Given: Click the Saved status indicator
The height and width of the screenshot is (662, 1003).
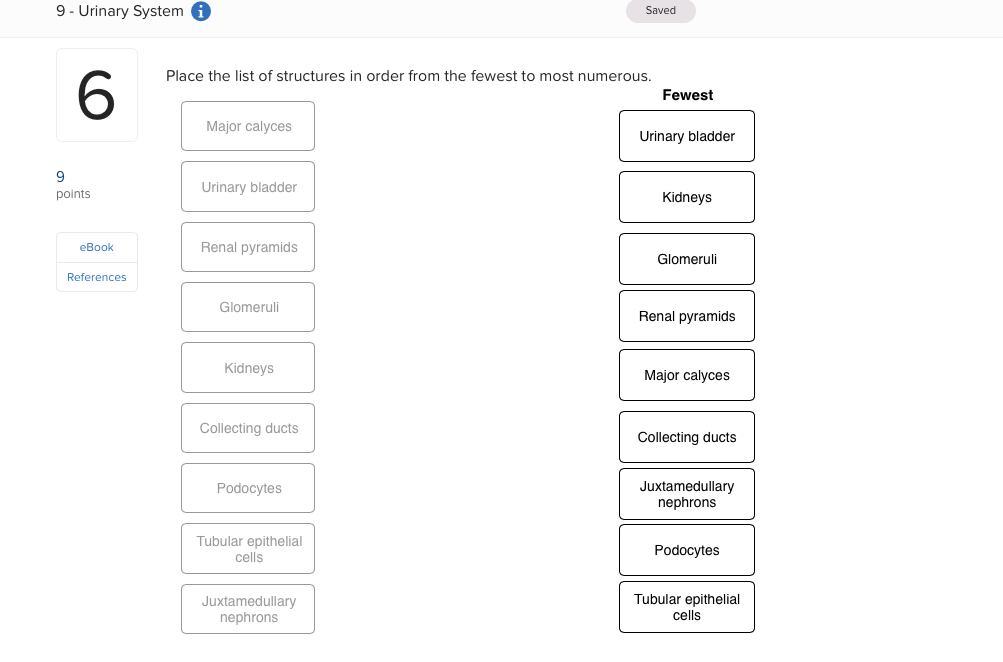Looking at the screenshot, I should tap(660, 9).
